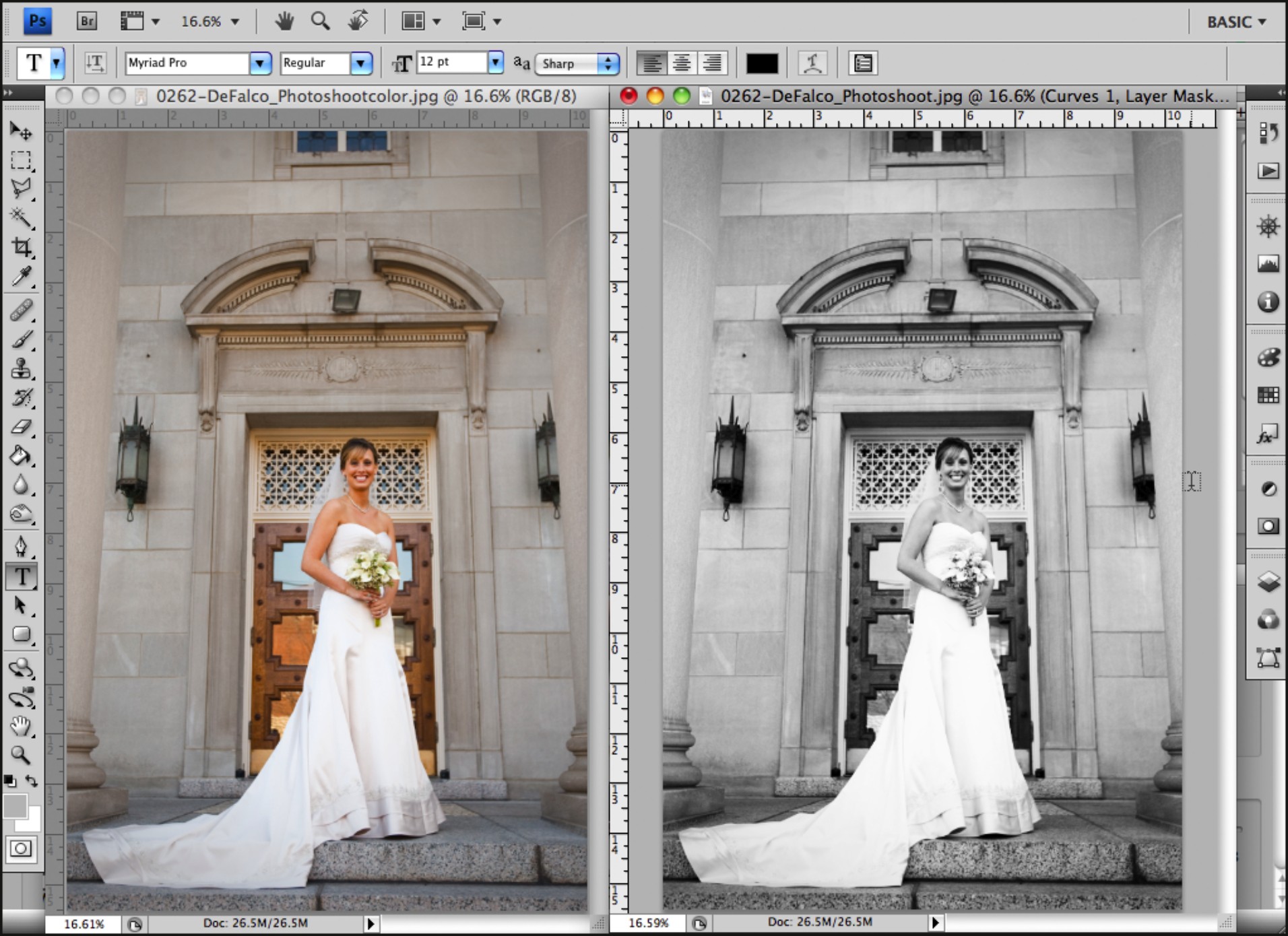The width and height of the screenshot is (1288, 936).
Task: Activate the 0262-DeFalco_Photoshootcolor.jpg window title
Action: 366,96
